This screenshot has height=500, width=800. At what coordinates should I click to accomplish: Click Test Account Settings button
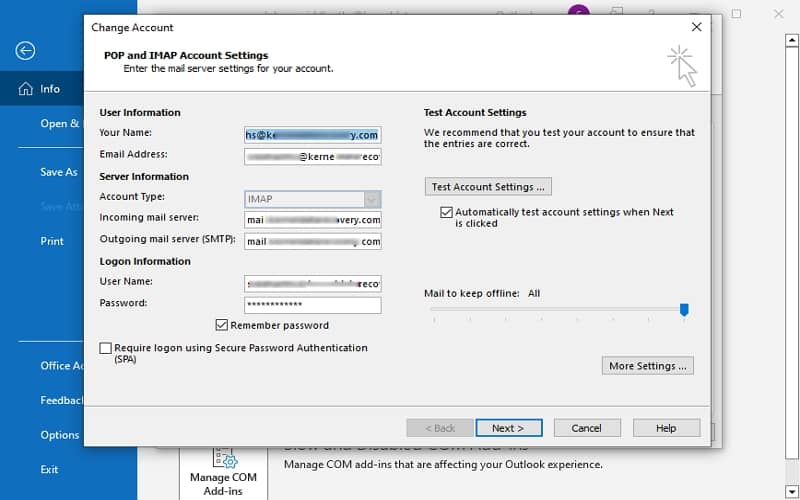(x=488, y=187)
